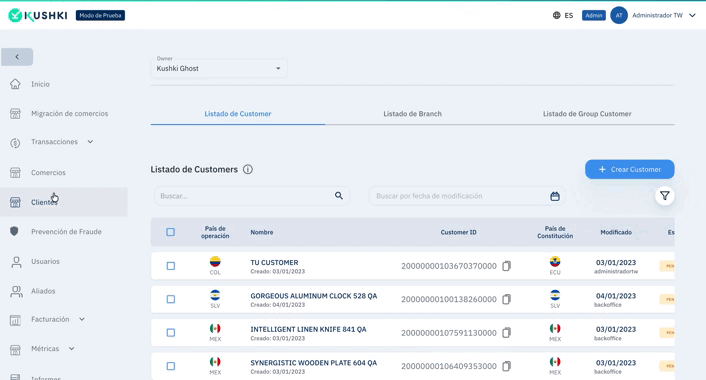Check the SYNERGISTIC WOODEN PLATE row checkbox
706x380 pixels.
tap(171, 366)
